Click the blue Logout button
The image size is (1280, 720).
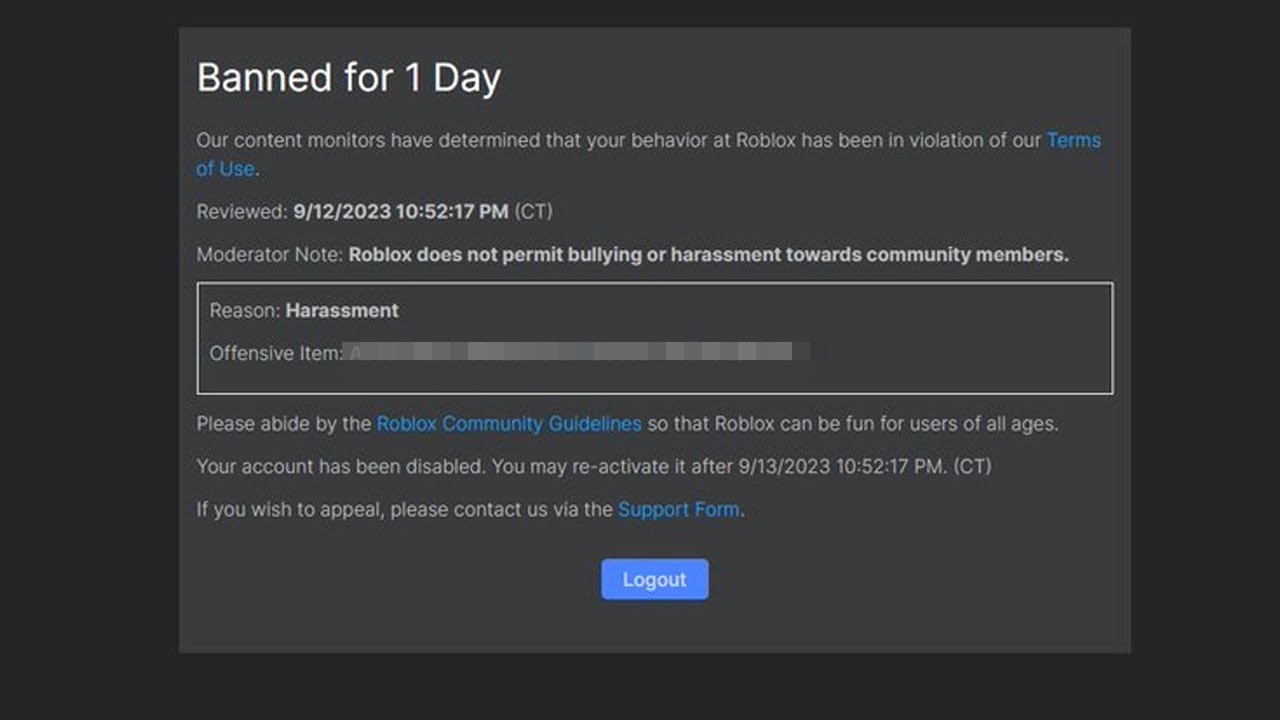(x=654, y=579)
